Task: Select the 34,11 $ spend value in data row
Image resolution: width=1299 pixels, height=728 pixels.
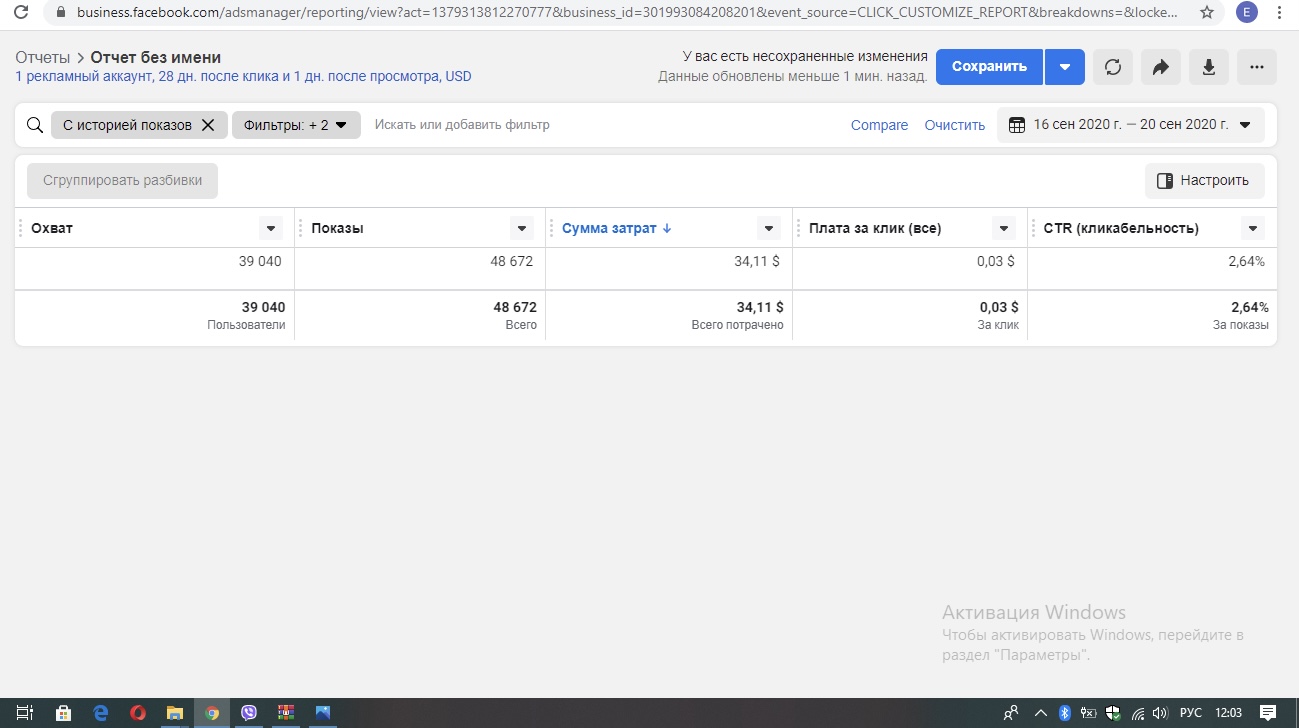Action: tap(757, 261)
